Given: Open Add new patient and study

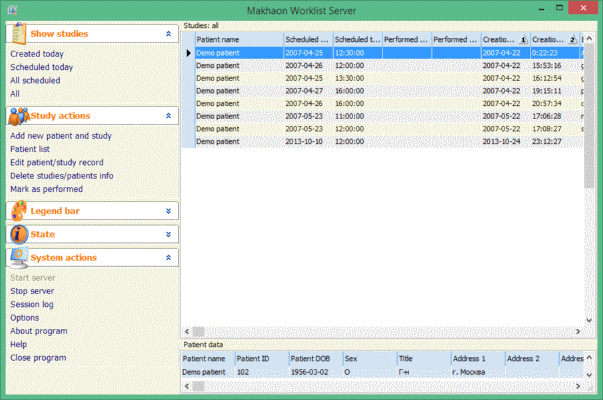Looking at the screenshot, I should 61,136.
